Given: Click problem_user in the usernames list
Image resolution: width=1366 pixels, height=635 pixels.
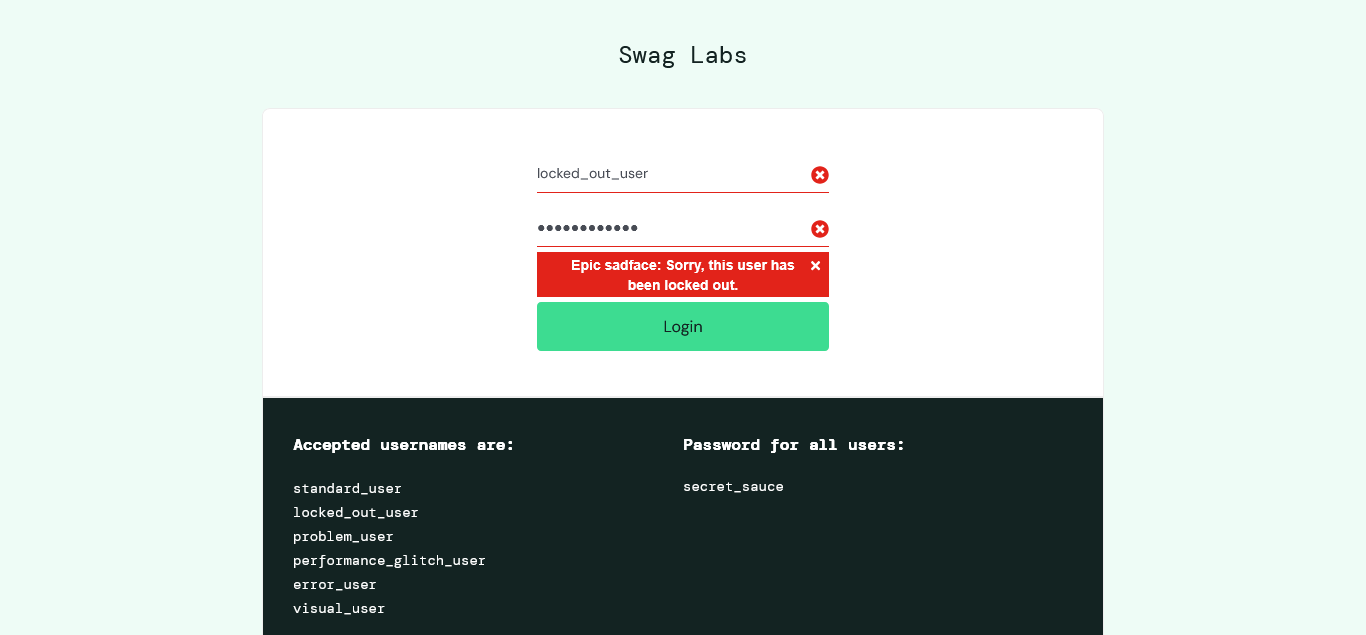Looking at the screenshot, I should [x=343, y=536].
